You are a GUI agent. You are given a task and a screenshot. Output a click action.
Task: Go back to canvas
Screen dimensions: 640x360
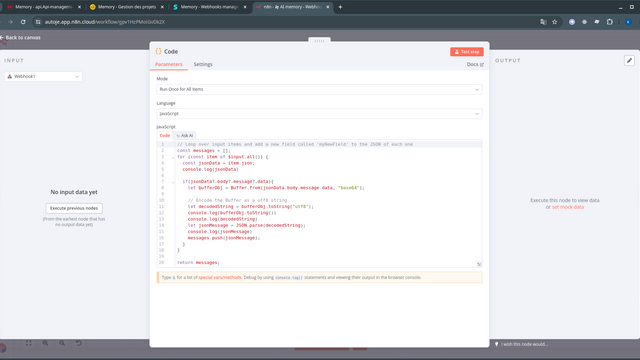coord(20,38)
